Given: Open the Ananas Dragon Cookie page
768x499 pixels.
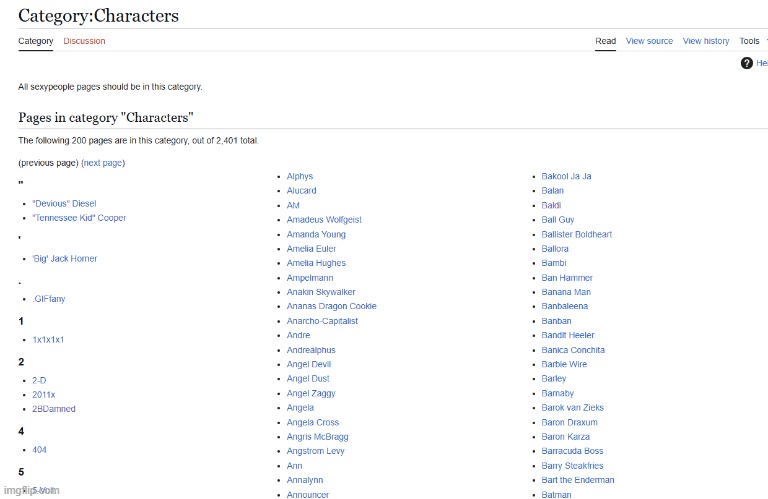Looking at the screenshot, I should (x=331, y=306).
